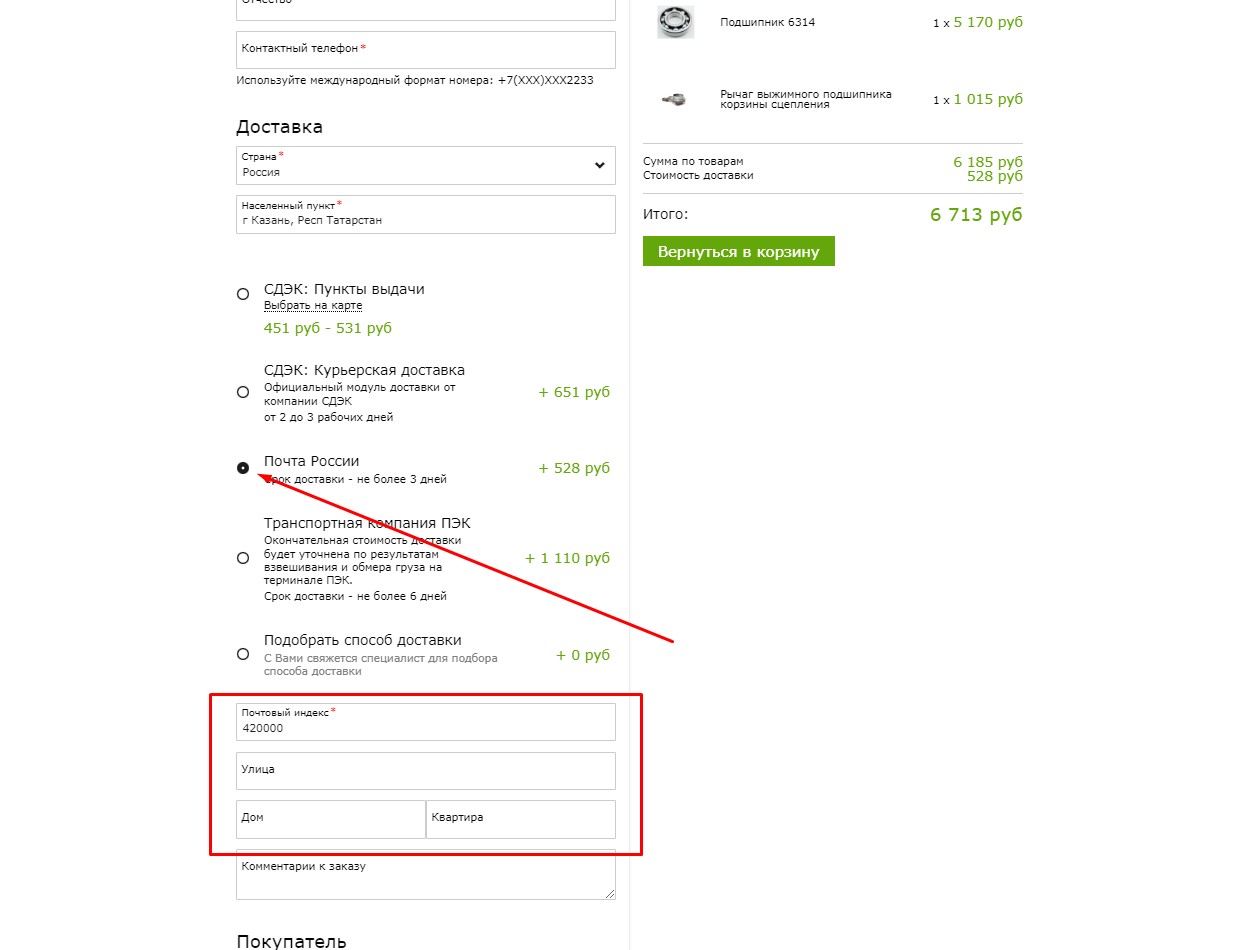The height and width of the screenshot is (950, 1260).
Task: Pick Транспортная компания ПЭК delivery option
Action: [243, 558]
